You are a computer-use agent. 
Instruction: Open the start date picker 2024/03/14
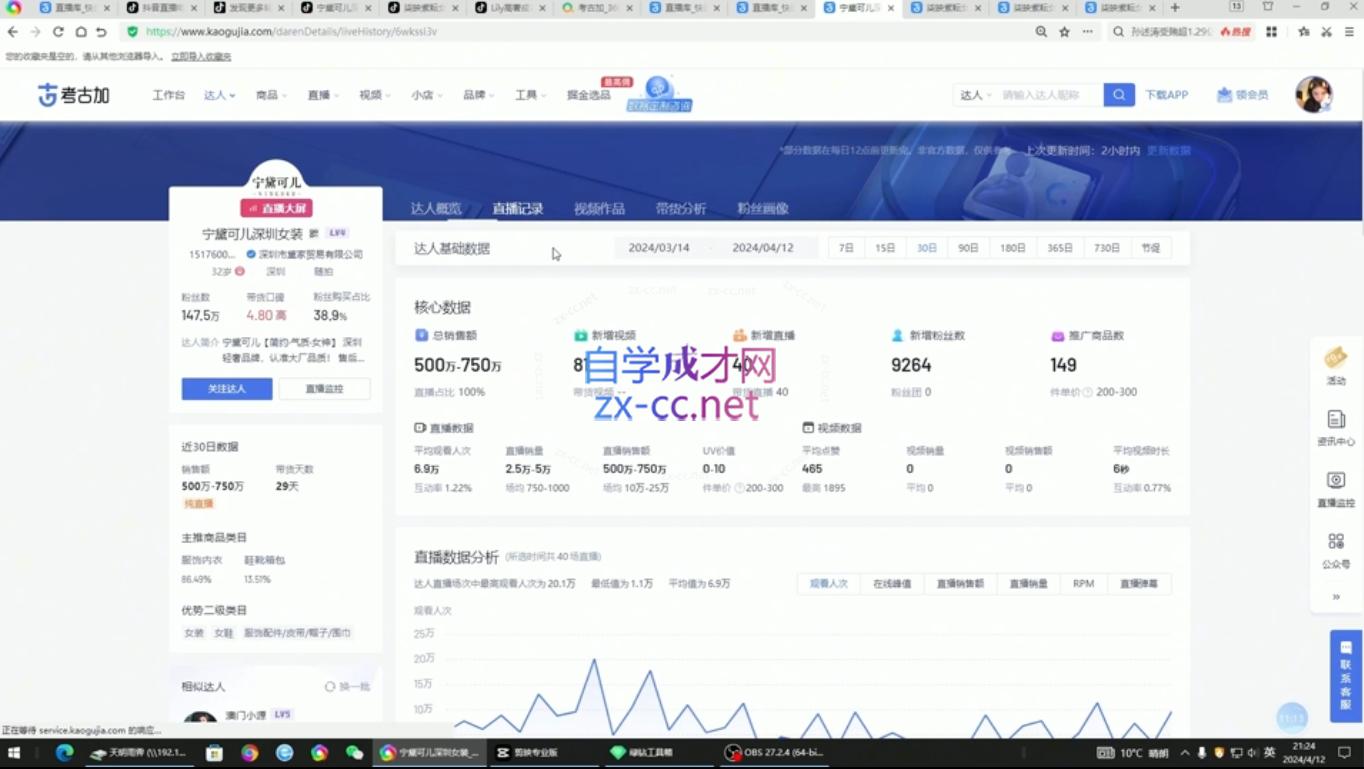pos(659,247)
